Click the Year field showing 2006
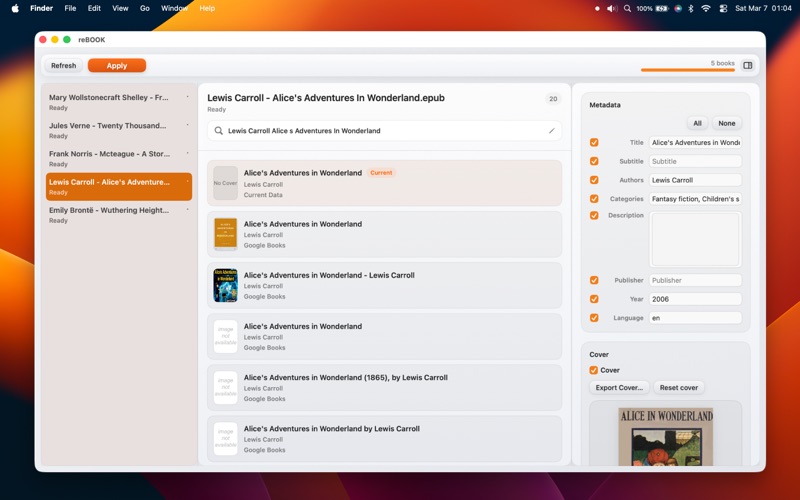 pyautogui.click(x=695, y=299)
